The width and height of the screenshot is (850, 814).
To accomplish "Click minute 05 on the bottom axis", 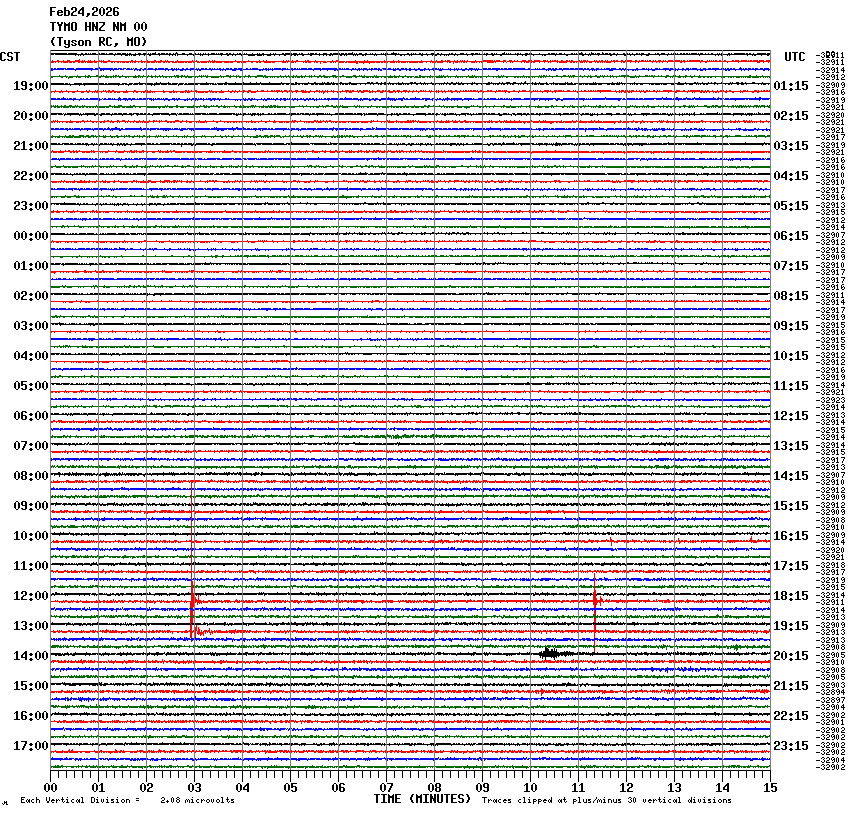I will coord(290,789).
